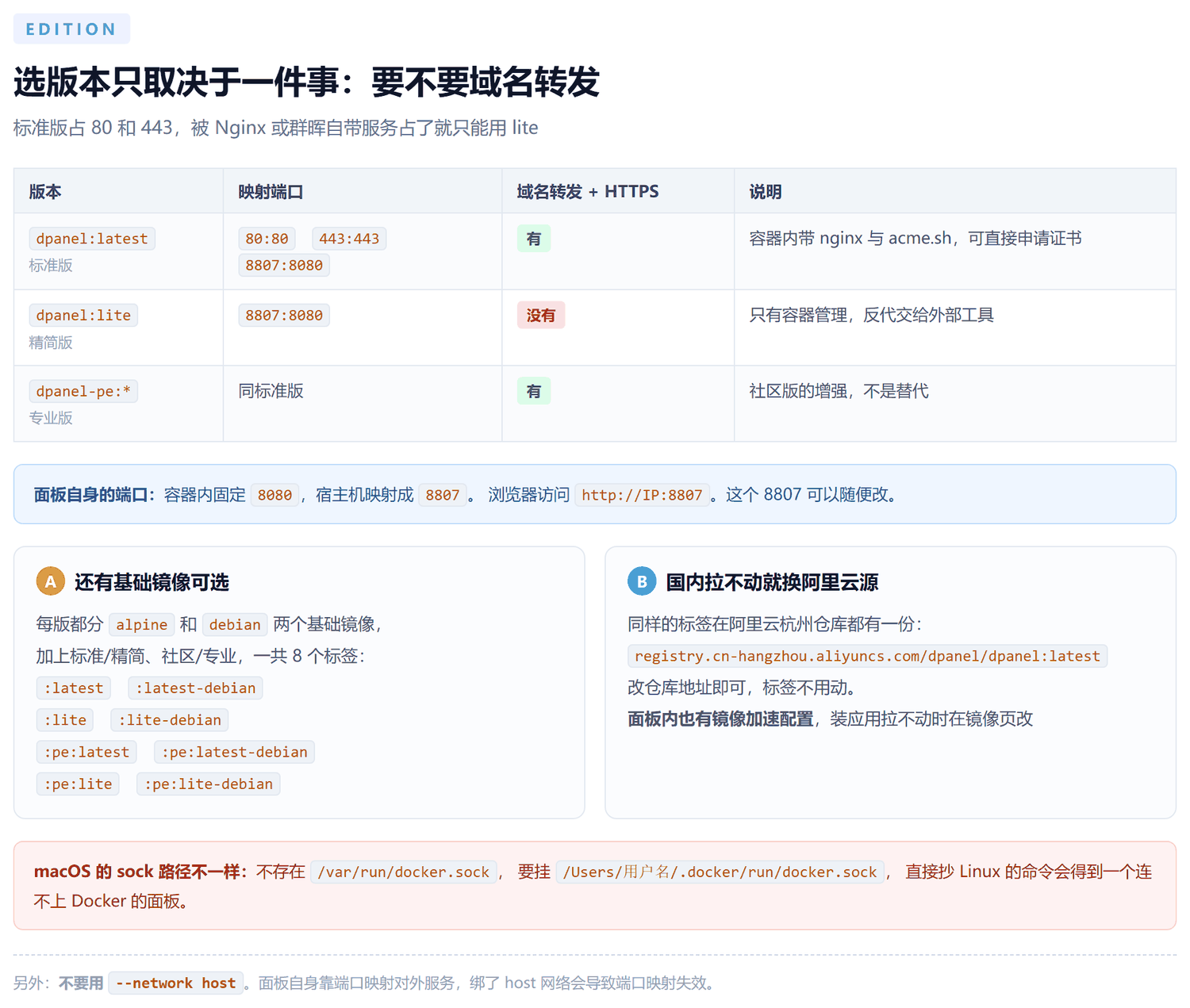Click the dpanel:lite code in the table
1190x1008 pixels.
tap(83, 315)
